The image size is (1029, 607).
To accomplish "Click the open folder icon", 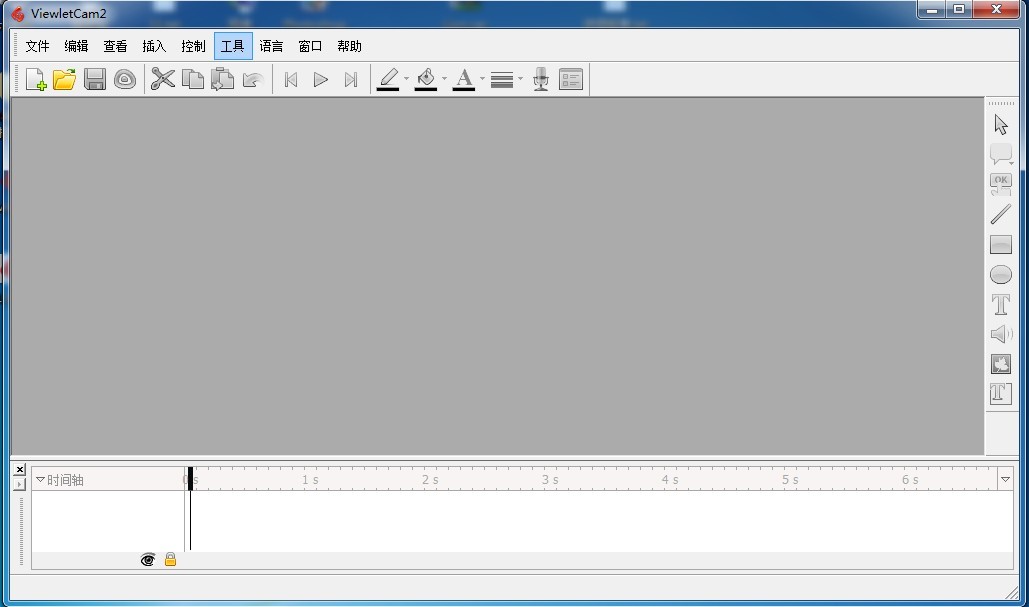I will point(64,80).
